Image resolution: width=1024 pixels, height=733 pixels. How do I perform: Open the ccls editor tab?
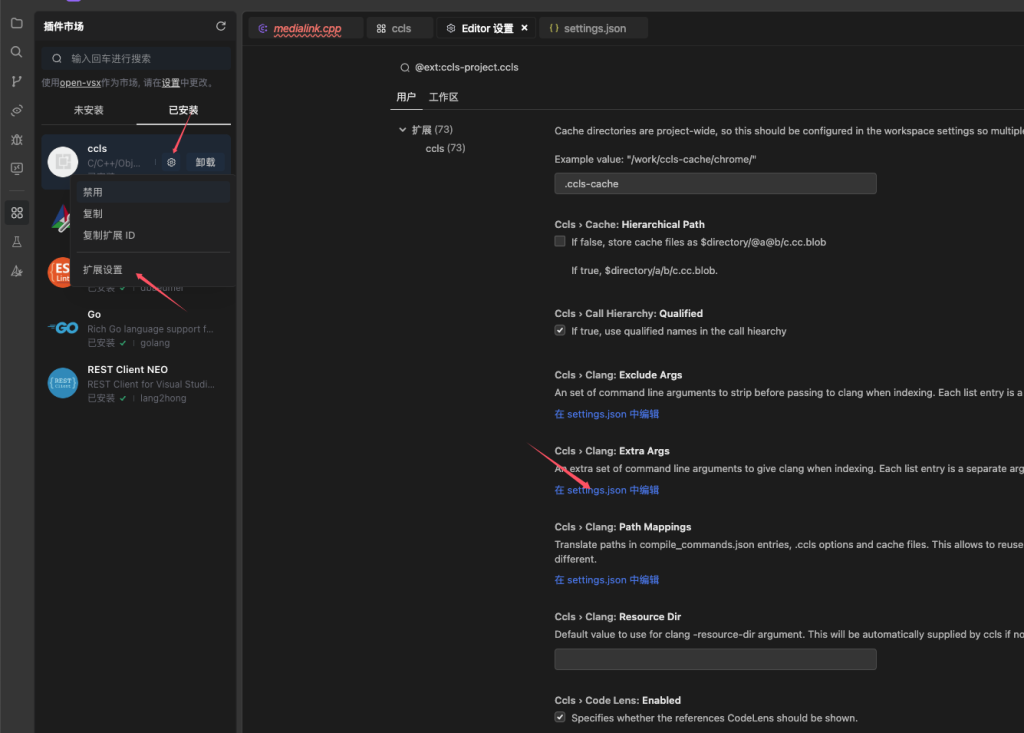399,28
